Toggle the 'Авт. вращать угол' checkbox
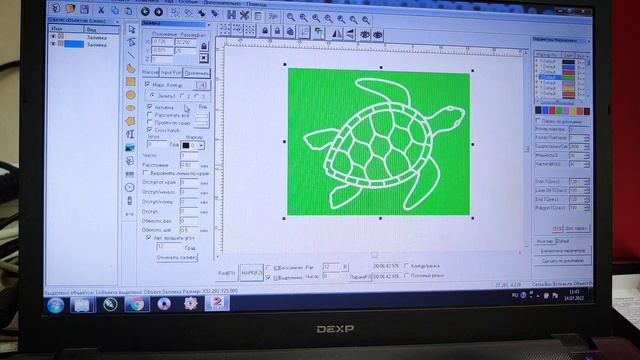The image size is (640, 360). [x=148, y=237]
